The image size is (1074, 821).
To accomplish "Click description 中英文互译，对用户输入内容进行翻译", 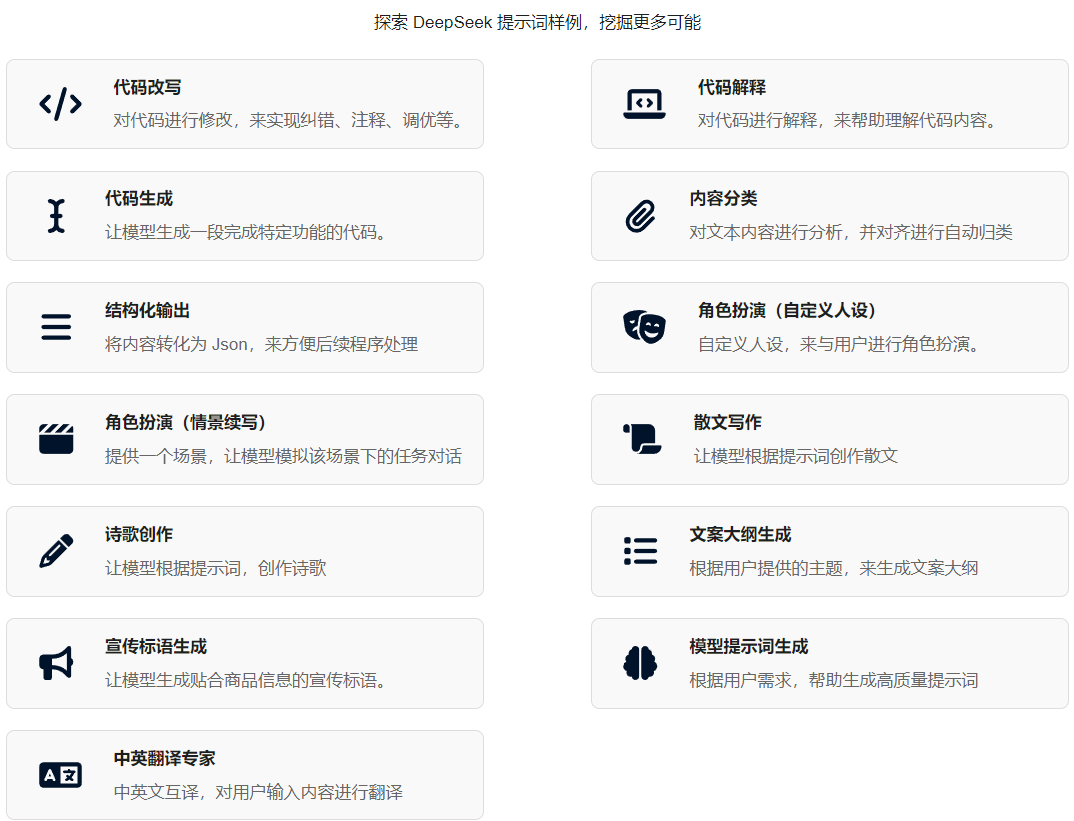I will tap(258, 792).
